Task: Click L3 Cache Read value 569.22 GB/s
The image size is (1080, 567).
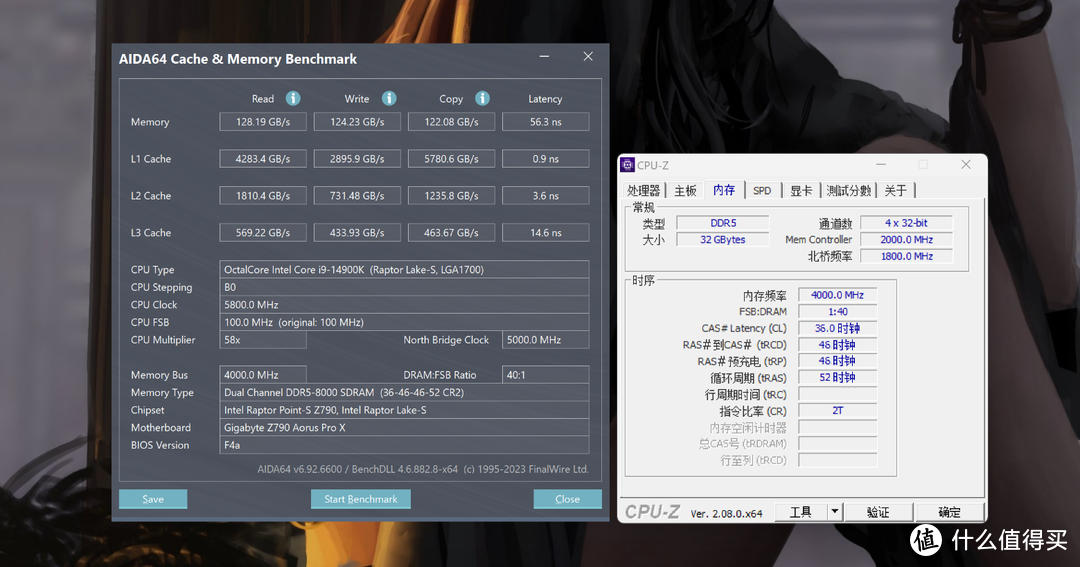Action: click(263, 233)
